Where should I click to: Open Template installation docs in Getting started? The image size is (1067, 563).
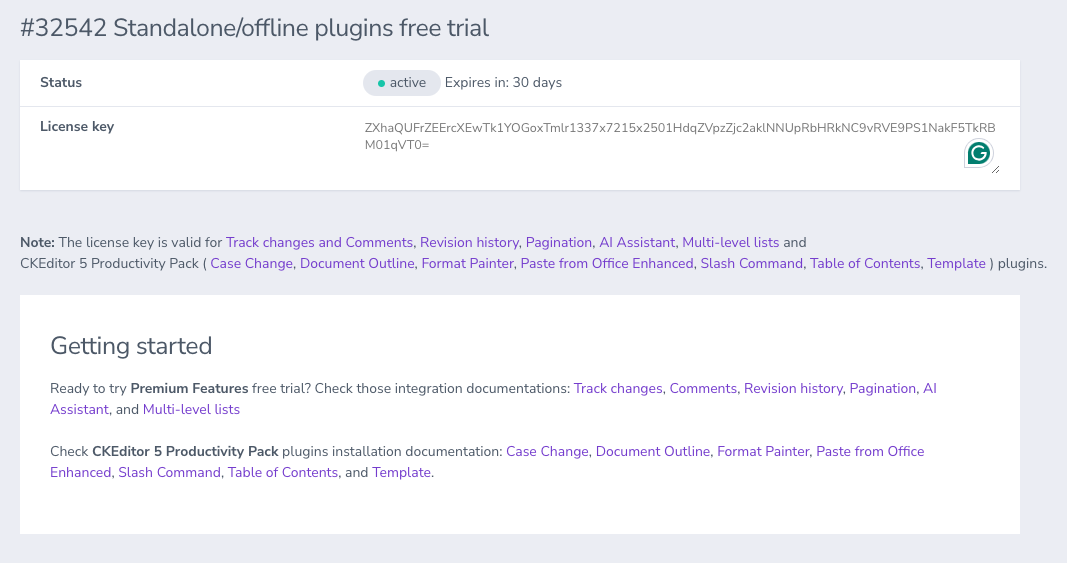(401, 473)
